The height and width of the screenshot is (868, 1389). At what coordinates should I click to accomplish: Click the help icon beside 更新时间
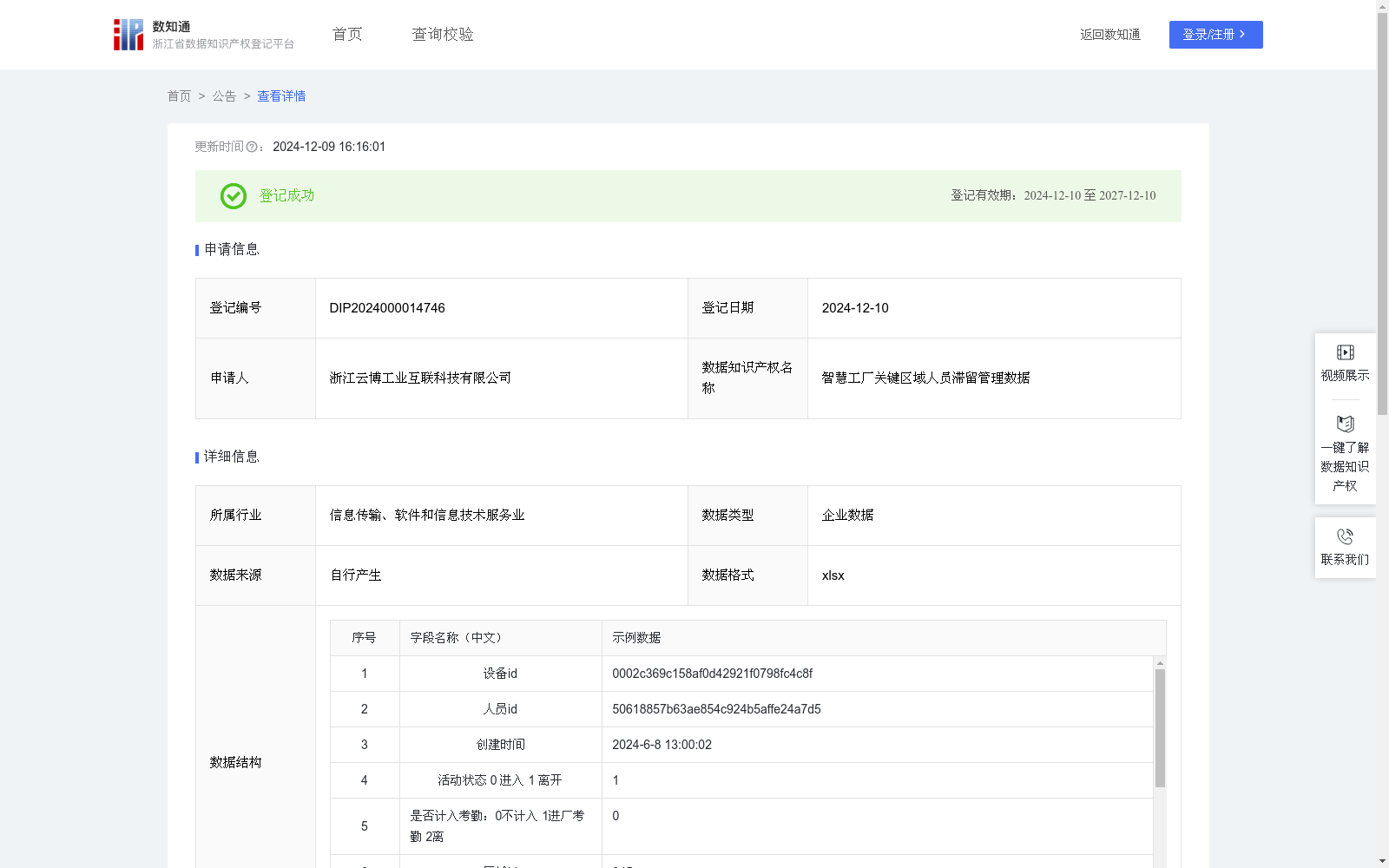tap(252, 147)
